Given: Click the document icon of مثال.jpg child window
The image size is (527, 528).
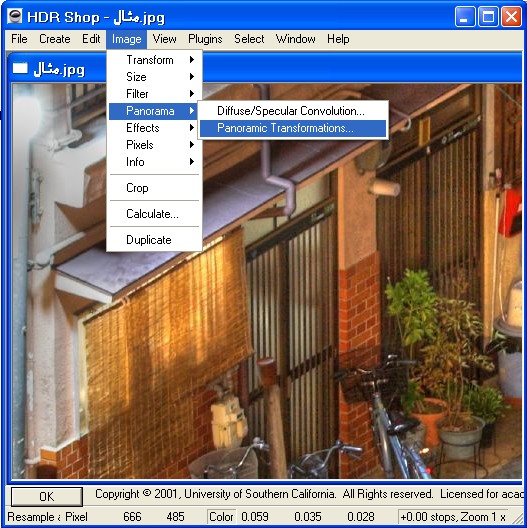Looking at the screenshot, I should 20,68.
